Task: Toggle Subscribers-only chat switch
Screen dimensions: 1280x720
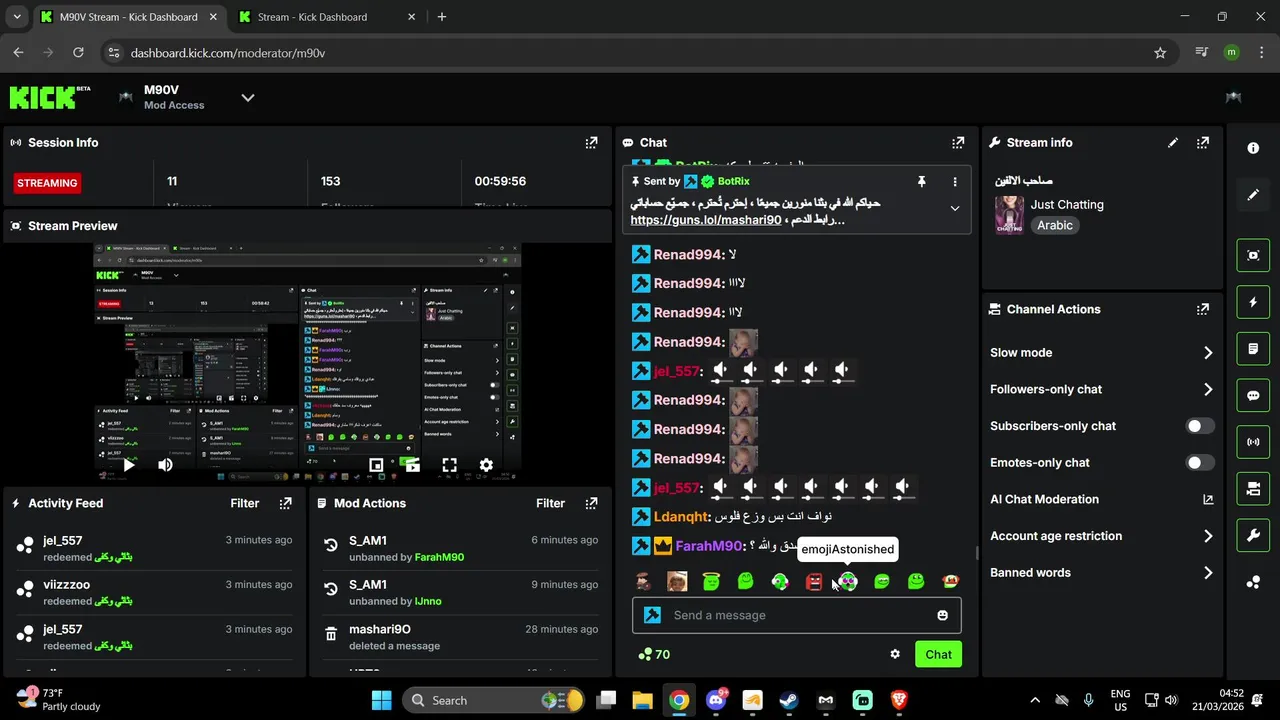Action: point(1200,426)
